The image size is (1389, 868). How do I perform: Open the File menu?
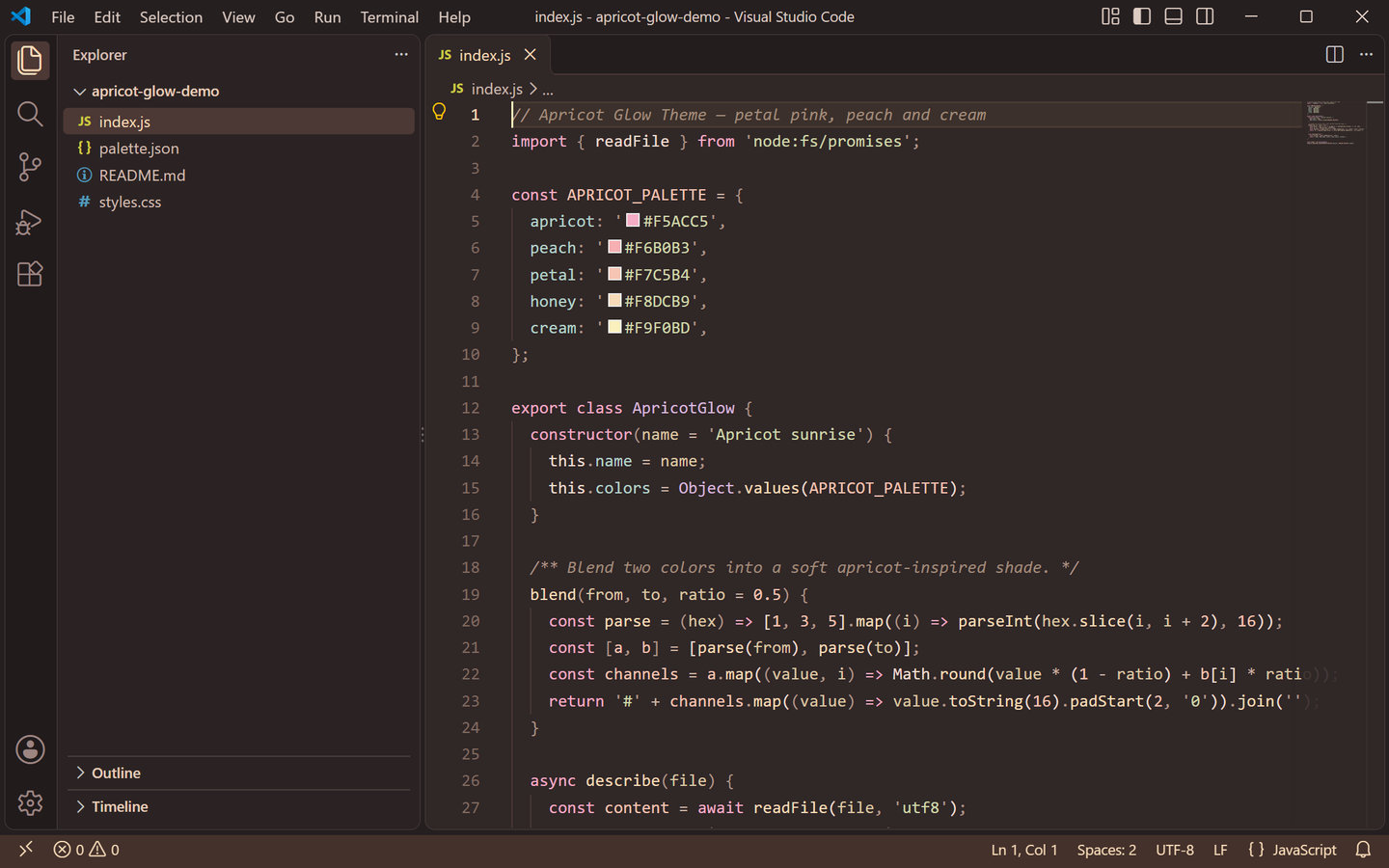pos(63,16)
